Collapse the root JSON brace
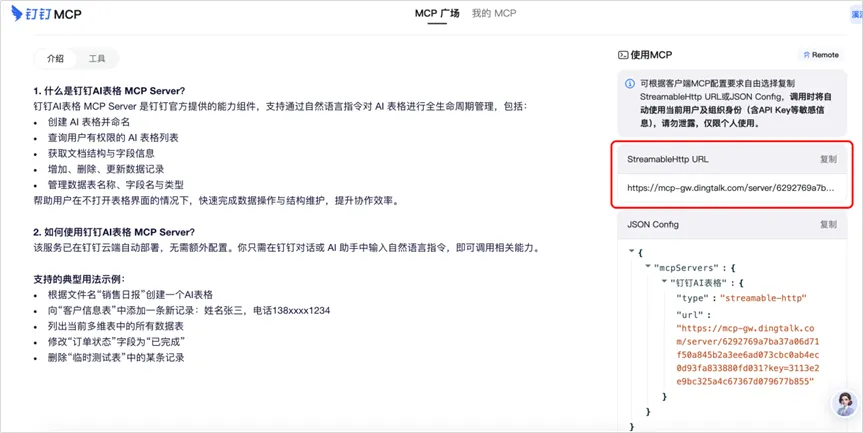The image size is (863, 433). tap(632, 251)
